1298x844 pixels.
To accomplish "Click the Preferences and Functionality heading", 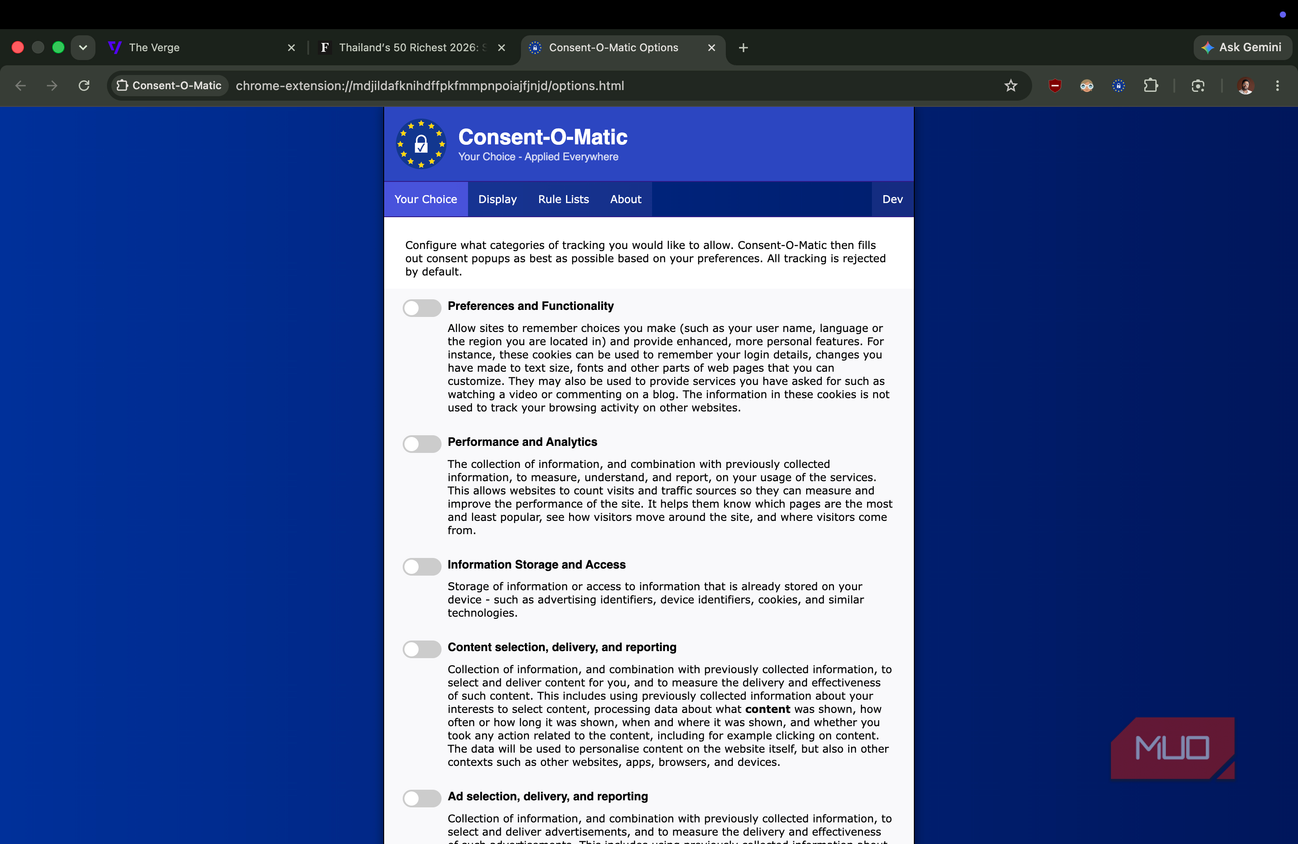I will pos(531,306).
